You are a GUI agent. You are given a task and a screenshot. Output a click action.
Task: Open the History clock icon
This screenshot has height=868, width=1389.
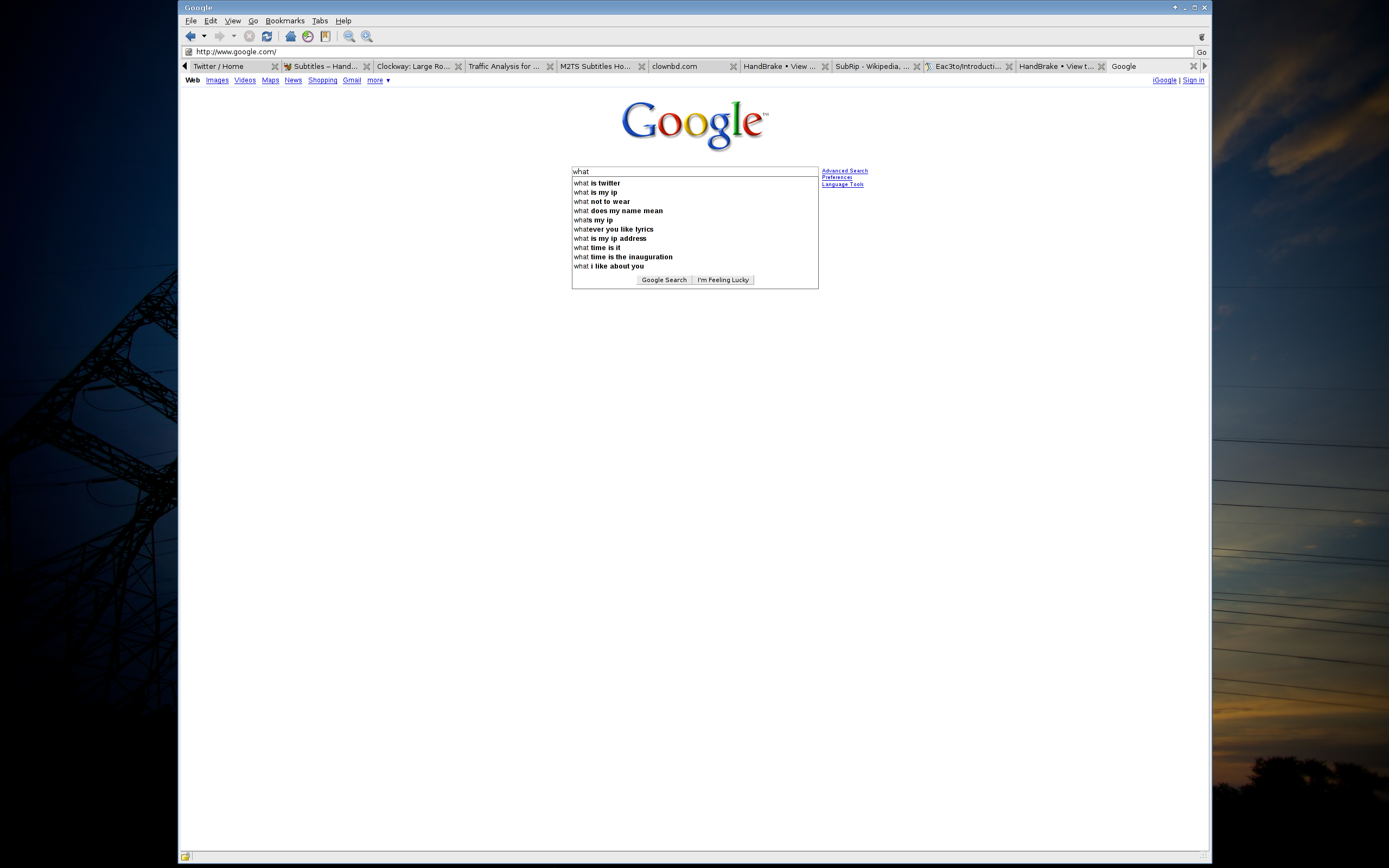click(x=308, y=36)
